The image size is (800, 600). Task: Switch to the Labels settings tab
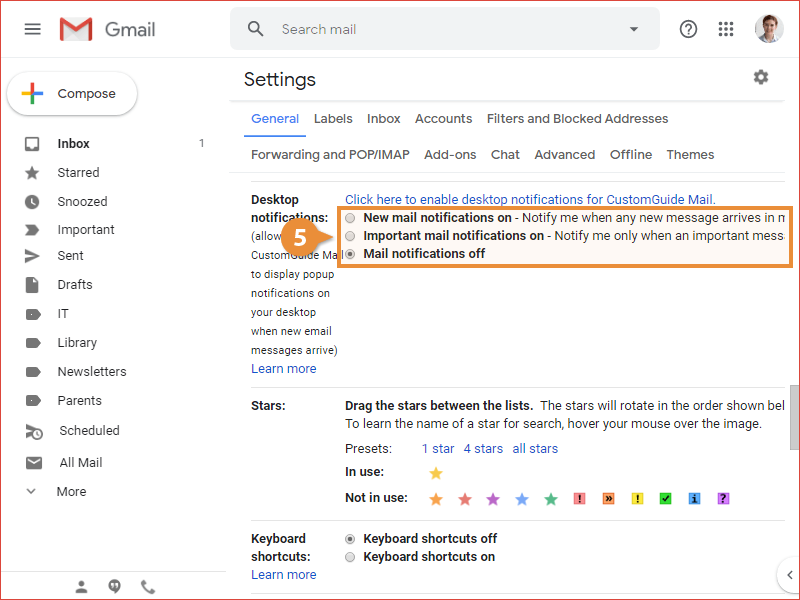[x=333, y=119]
